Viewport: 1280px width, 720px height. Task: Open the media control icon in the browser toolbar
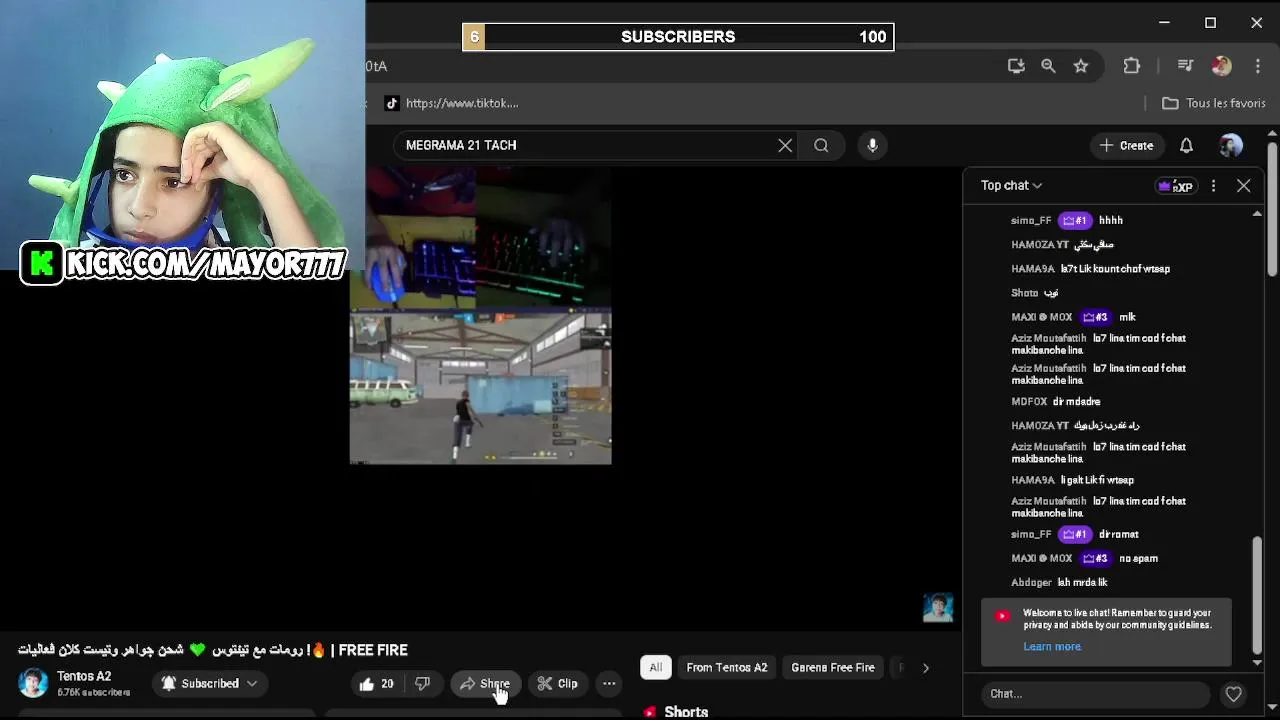[x=1185, y=66]
